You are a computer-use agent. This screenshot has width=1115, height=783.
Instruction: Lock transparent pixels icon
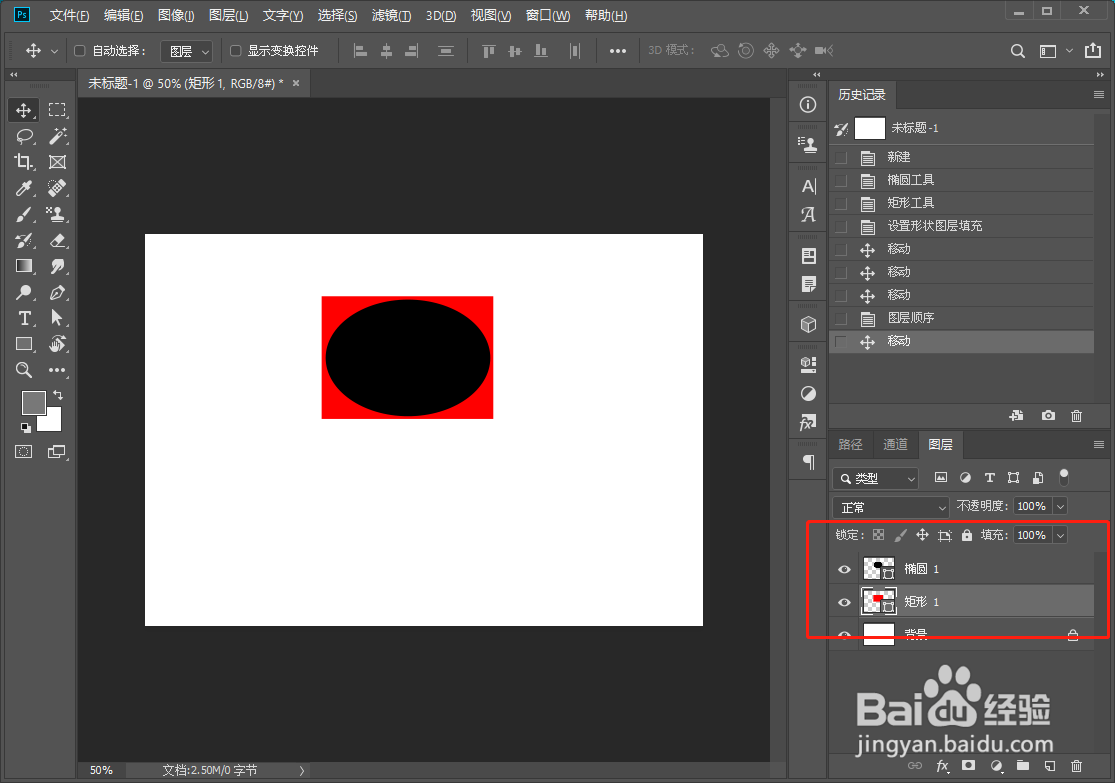coord(879,535)
